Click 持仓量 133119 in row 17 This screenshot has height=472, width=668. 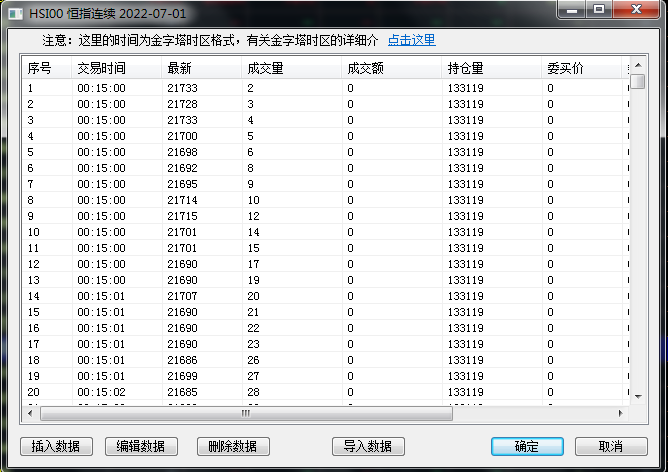click(x=466, y=344)
